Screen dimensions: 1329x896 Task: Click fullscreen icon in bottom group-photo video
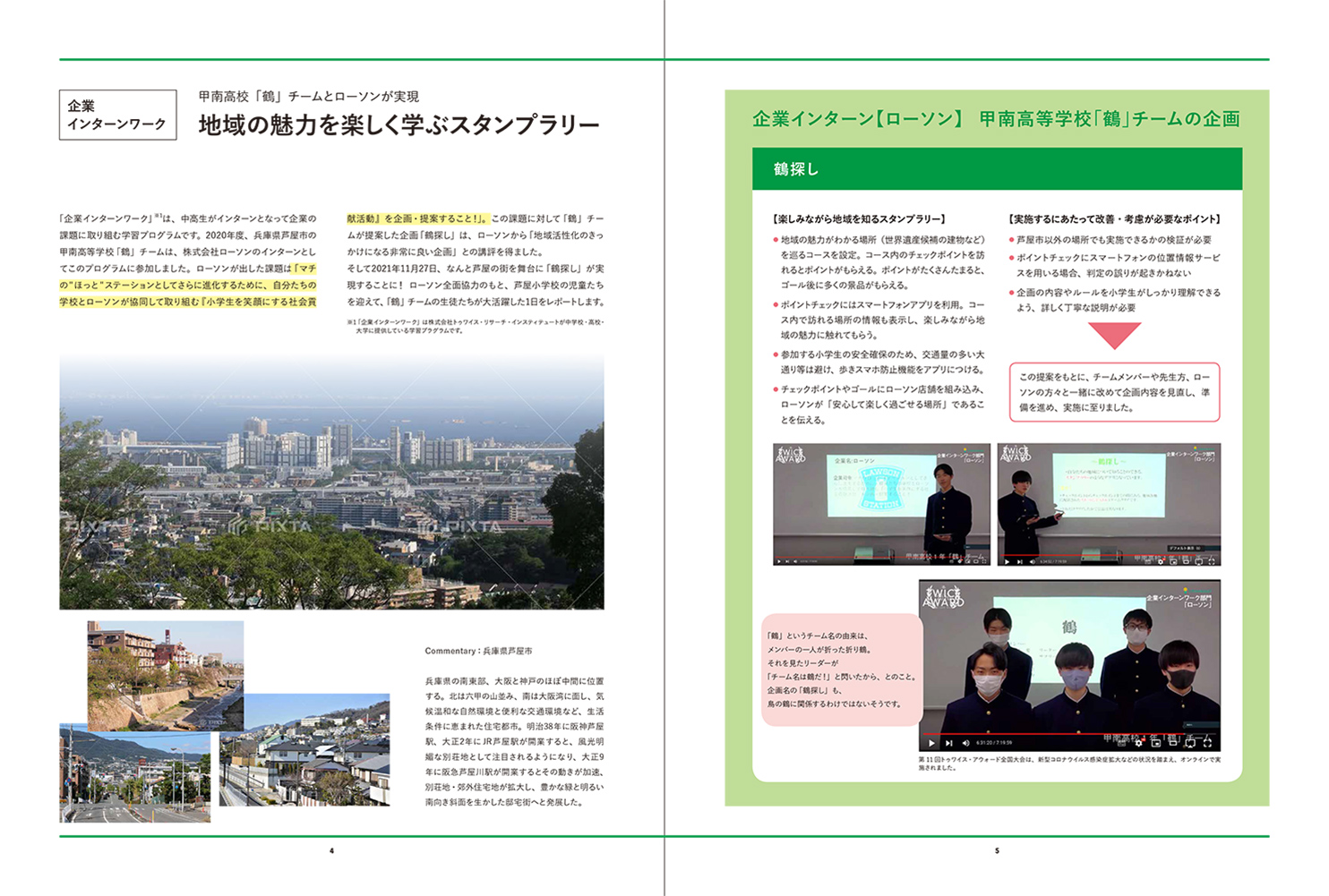(1208, 743)
